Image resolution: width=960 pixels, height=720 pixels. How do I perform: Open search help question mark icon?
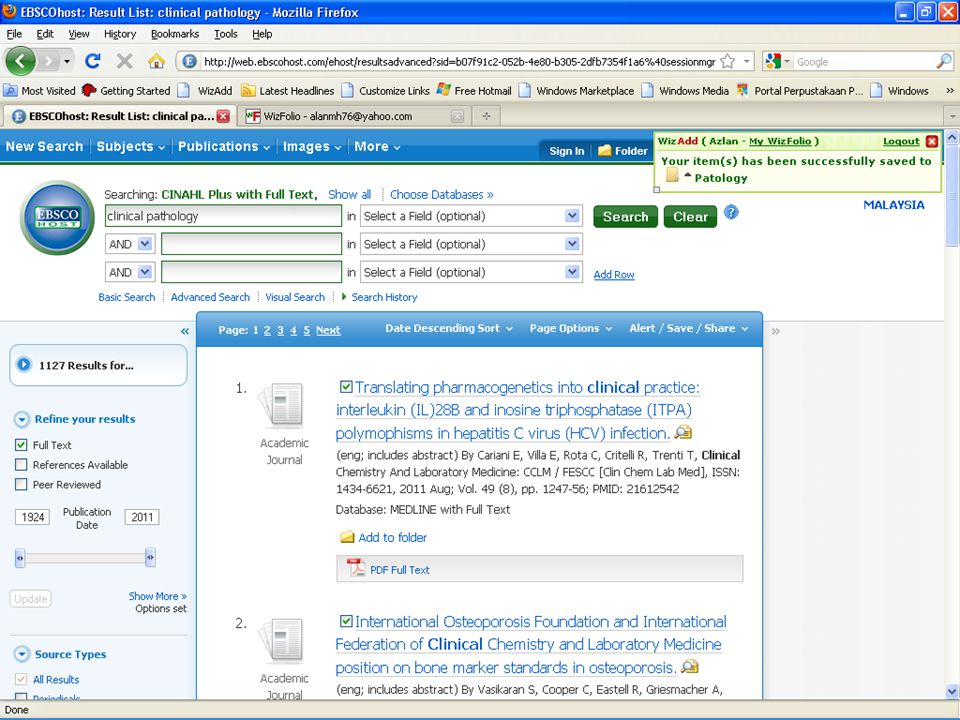coord(731,212)
